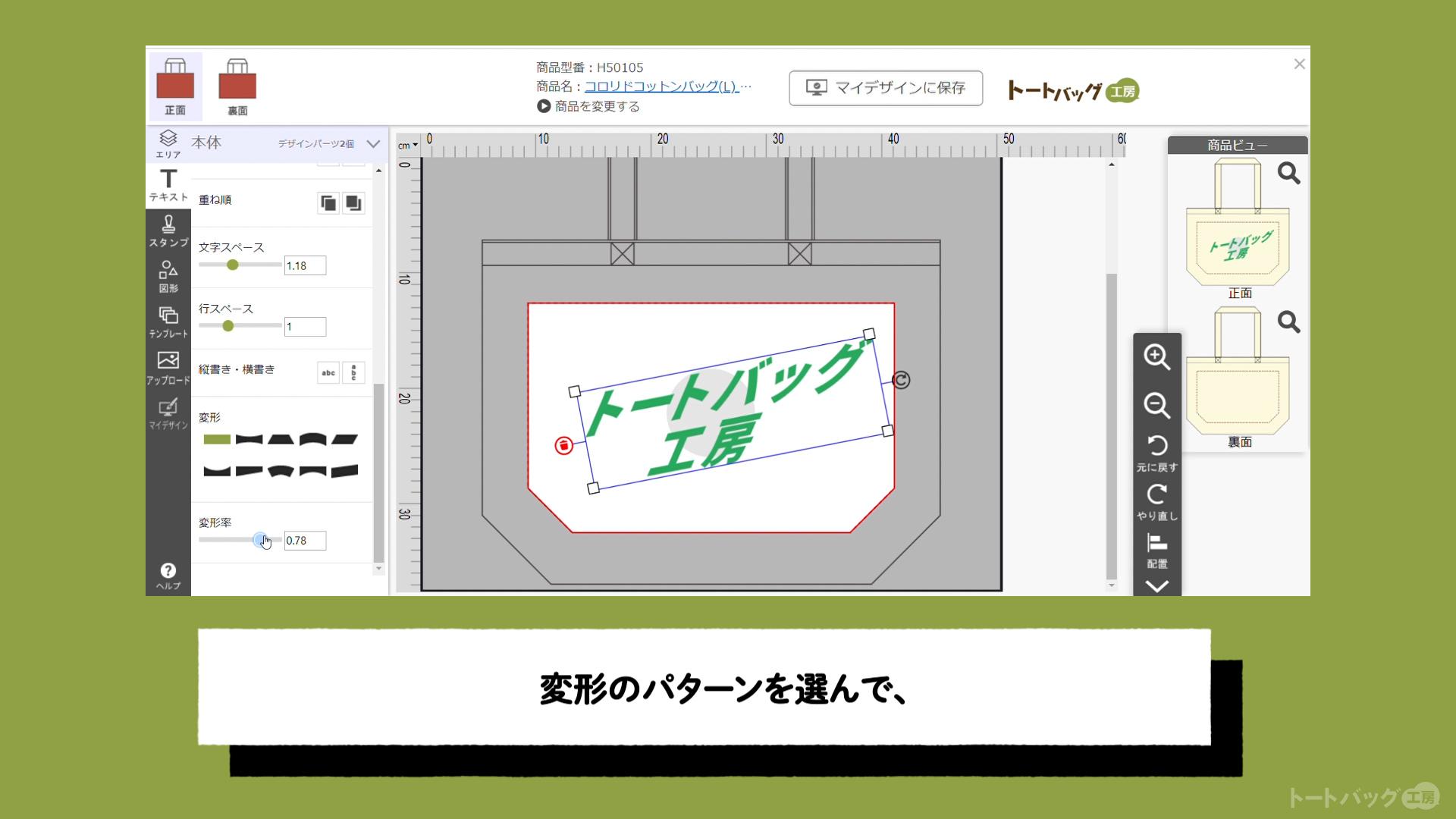Close the designer with X button
This screenshot has width=1456, height=819.
[x=1299, y=64]
